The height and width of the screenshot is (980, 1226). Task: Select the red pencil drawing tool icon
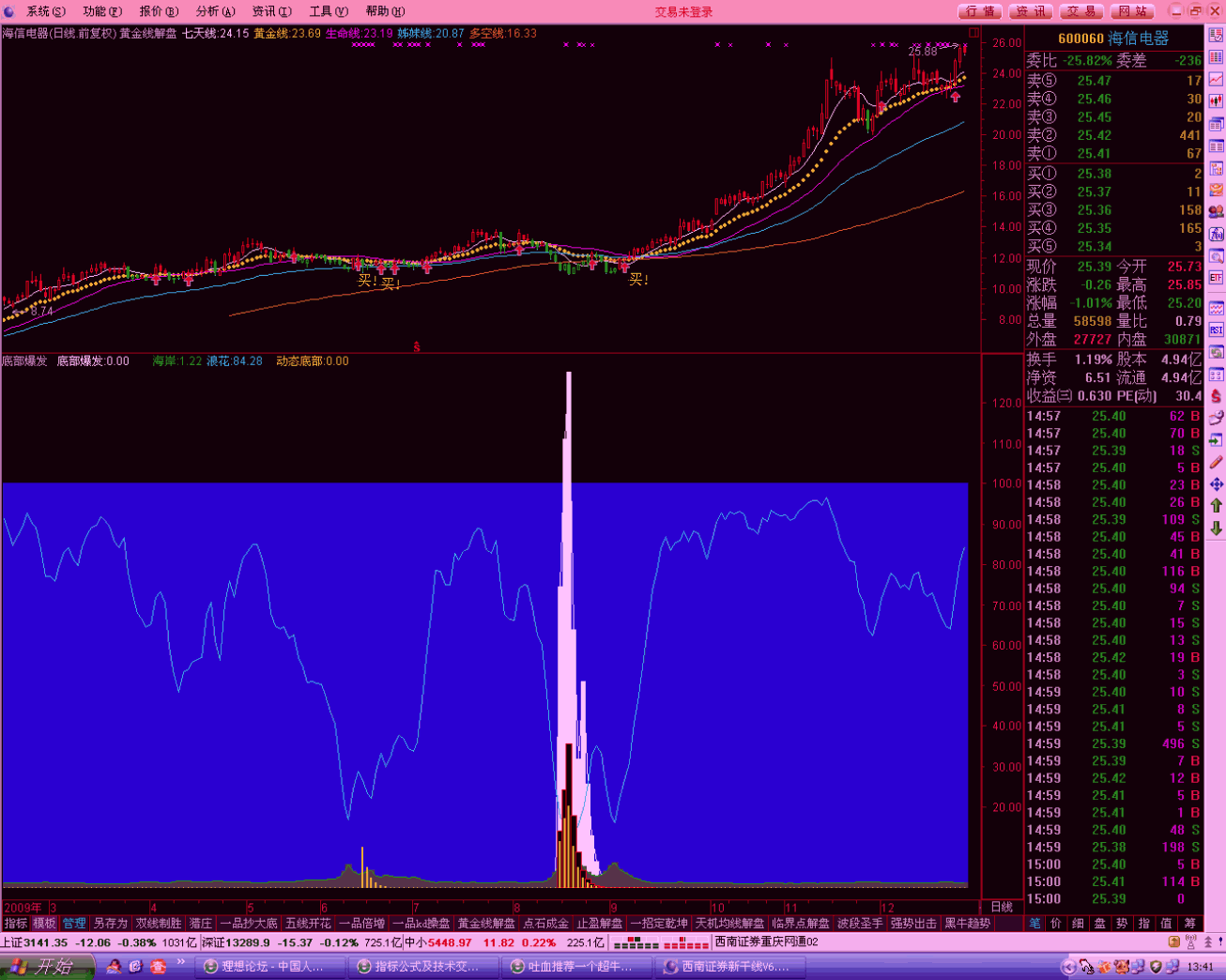tap(1216, 463)
